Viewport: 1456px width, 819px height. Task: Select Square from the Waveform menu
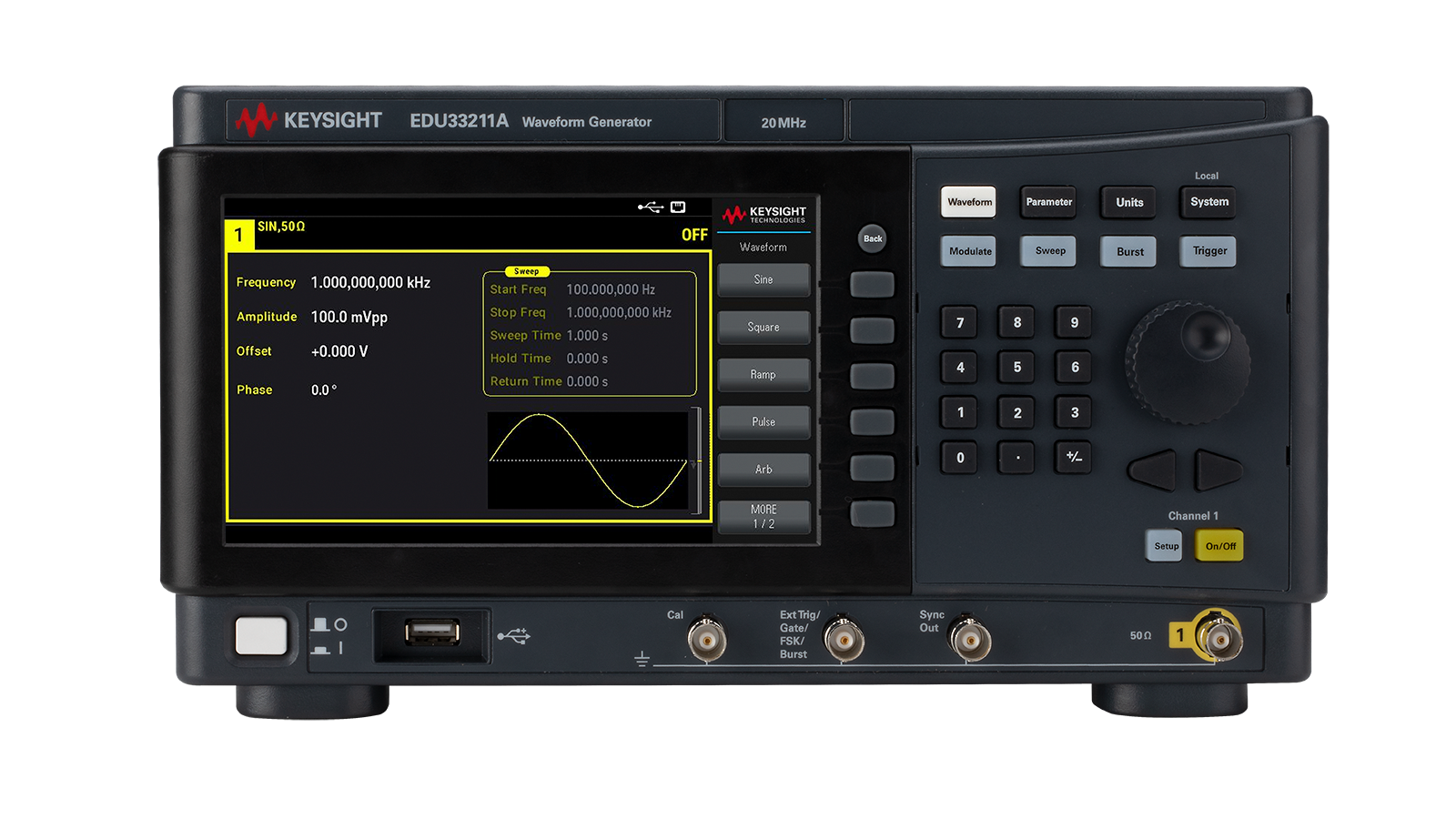click(763, 328)
